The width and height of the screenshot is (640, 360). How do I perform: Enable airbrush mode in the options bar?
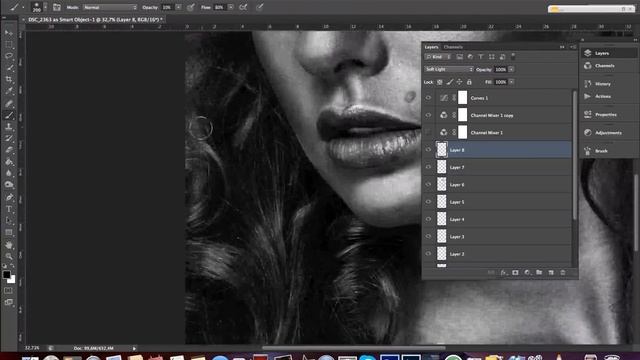click(243, 7)
